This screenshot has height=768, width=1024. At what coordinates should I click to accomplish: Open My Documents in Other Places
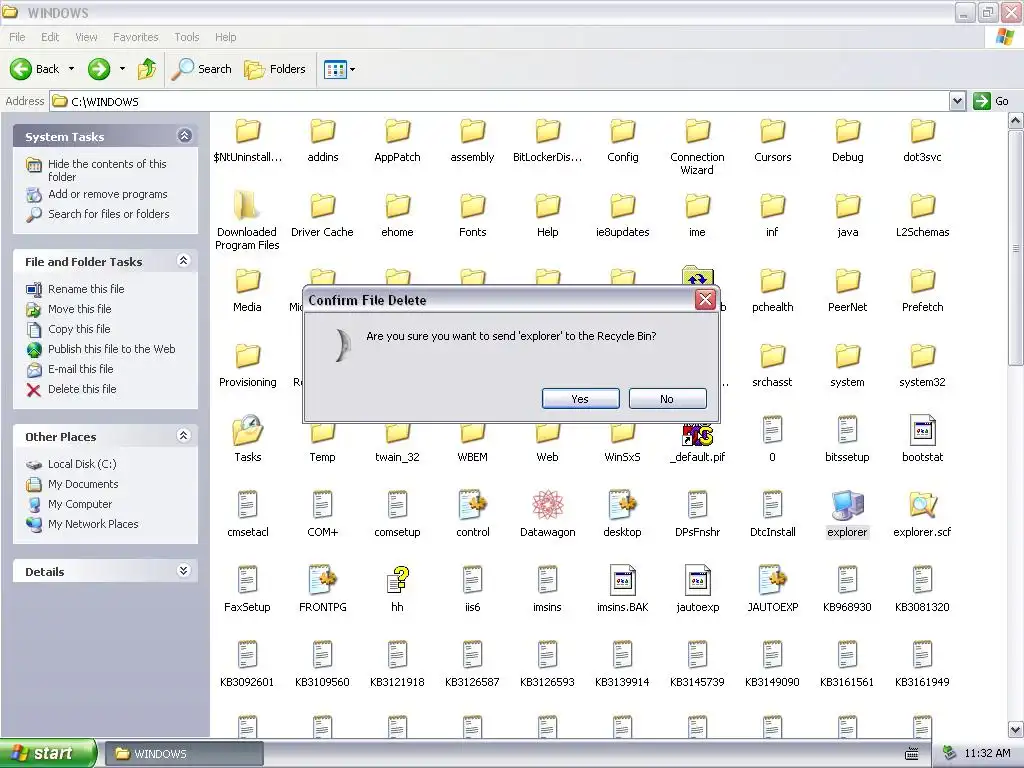pos(83,484)
